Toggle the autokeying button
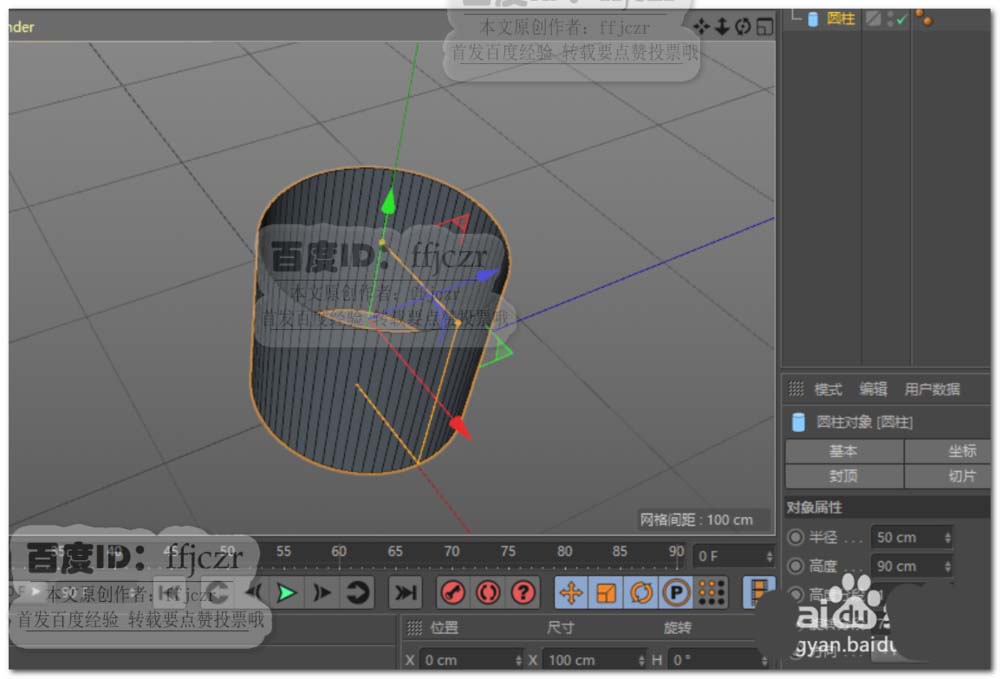Image resolution: width=1000 pixels, height=679 pixels. 488,593
